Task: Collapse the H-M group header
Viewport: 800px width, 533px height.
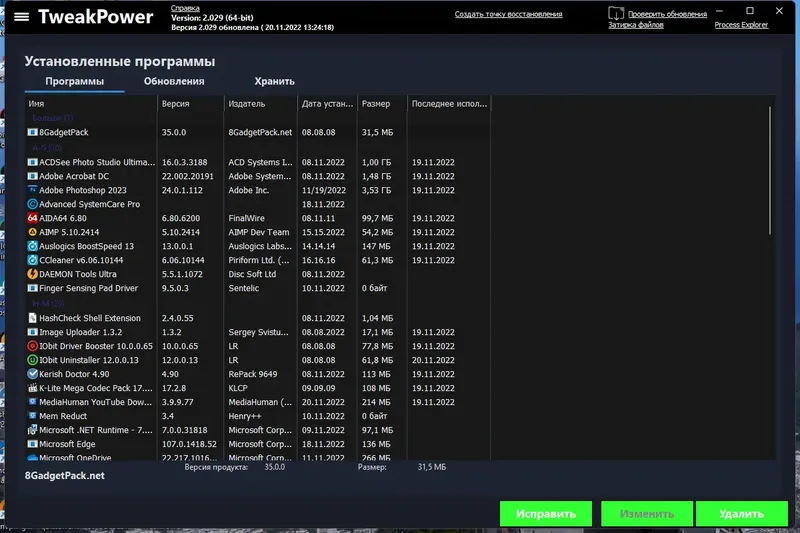Action: (48, 303)
